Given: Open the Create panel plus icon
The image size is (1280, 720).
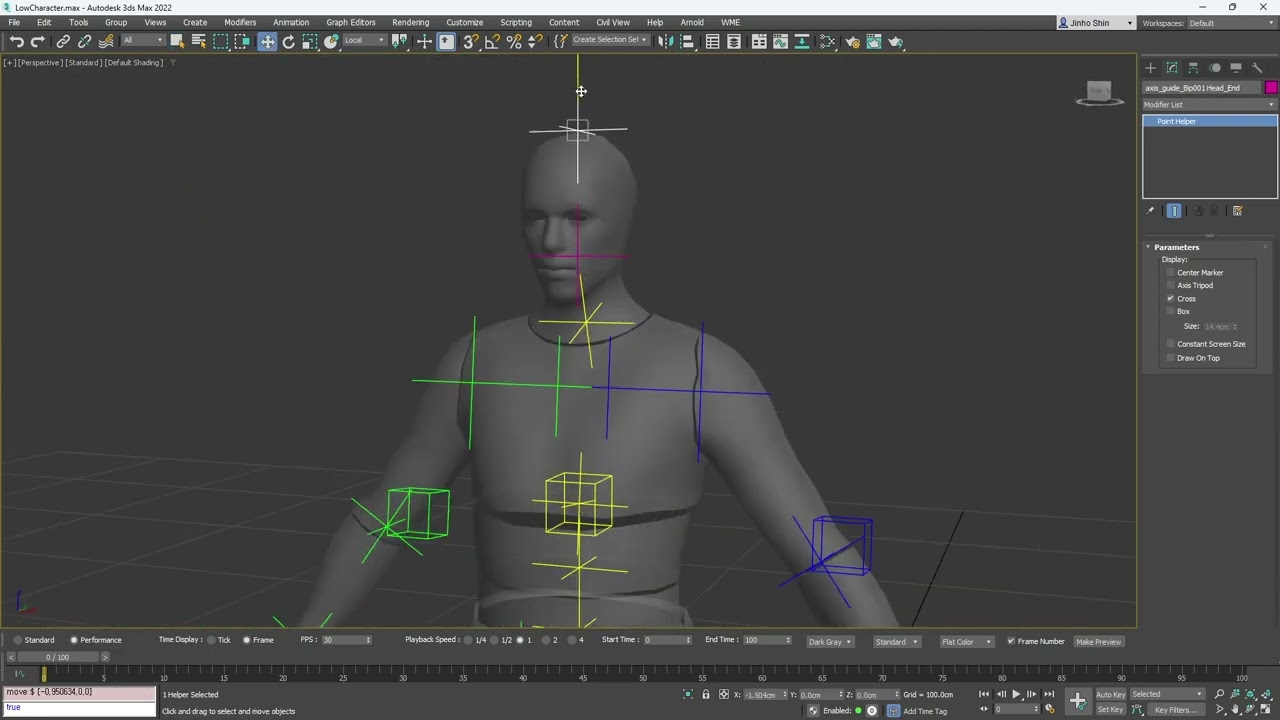Looking at the screenshot, I should [x=1150, y=68].
